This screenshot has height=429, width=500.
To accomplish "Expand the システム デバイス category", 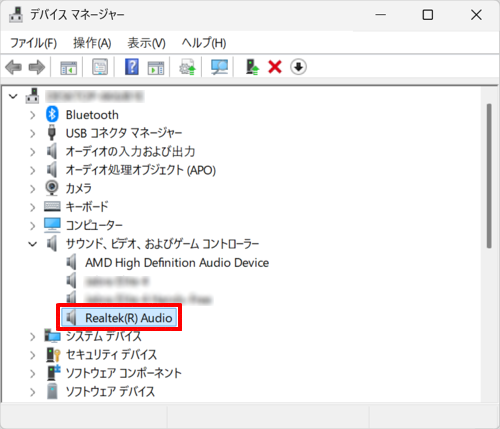I will (x=32, y=337).
